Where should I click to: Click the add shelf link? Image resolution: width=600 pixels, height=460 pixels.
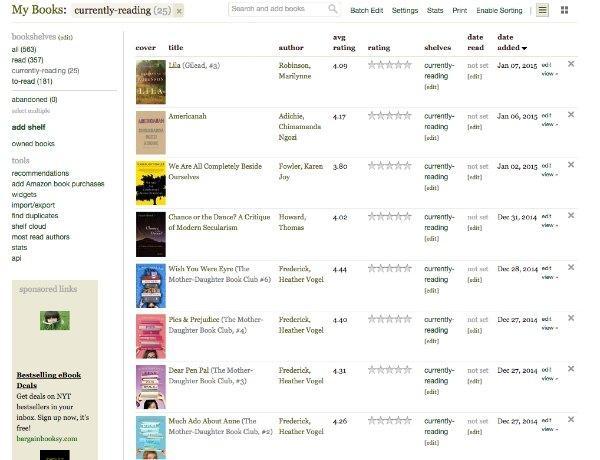point(28,127)
